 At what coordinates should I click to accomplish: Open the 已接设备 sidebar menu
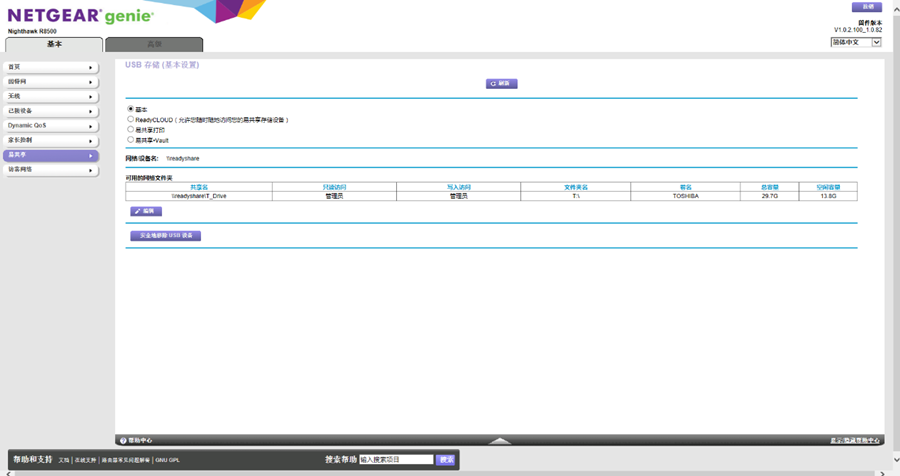pos(50,111)
